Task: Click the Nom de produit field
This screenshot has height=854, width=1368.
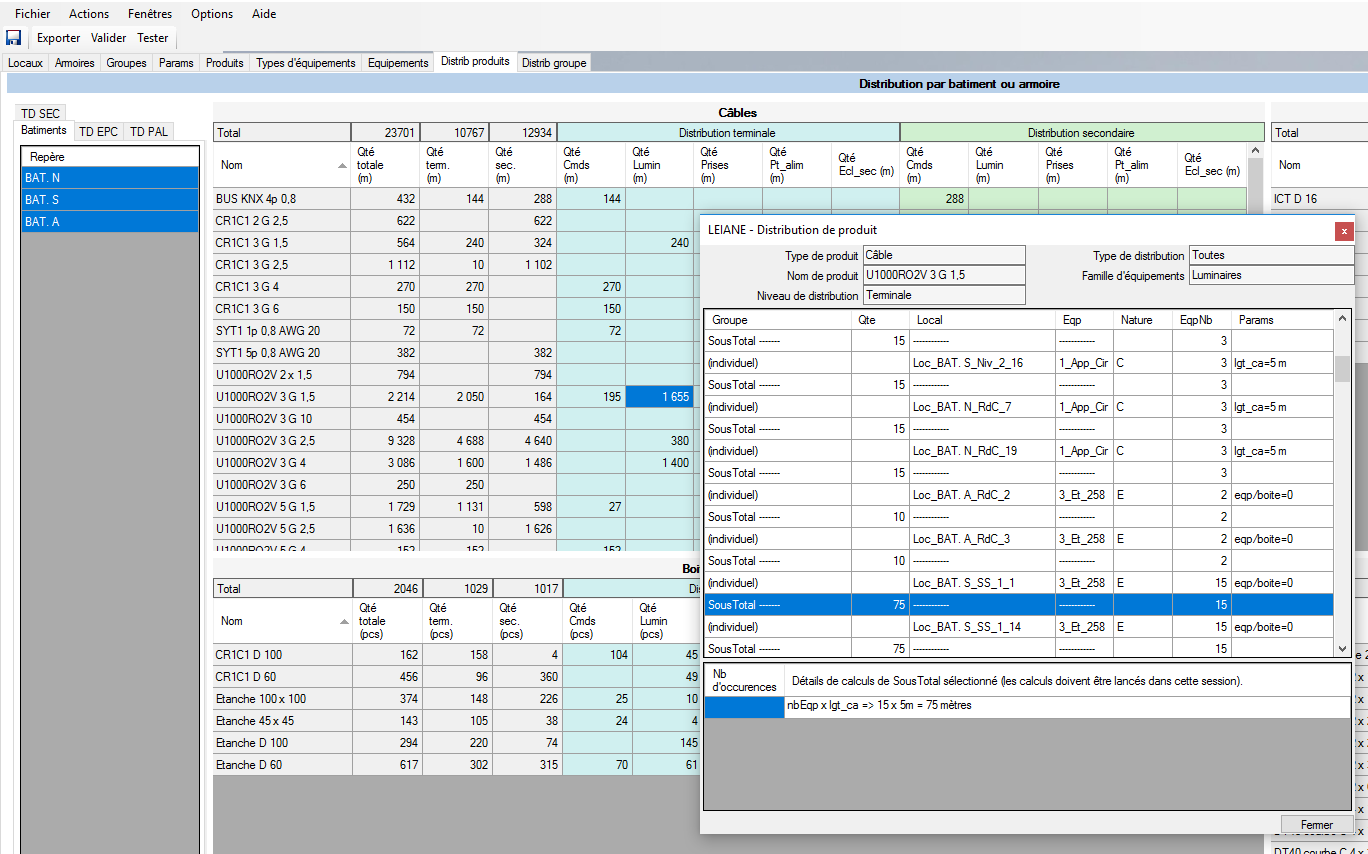Action: pyautogui.click(x=943, y=275)
